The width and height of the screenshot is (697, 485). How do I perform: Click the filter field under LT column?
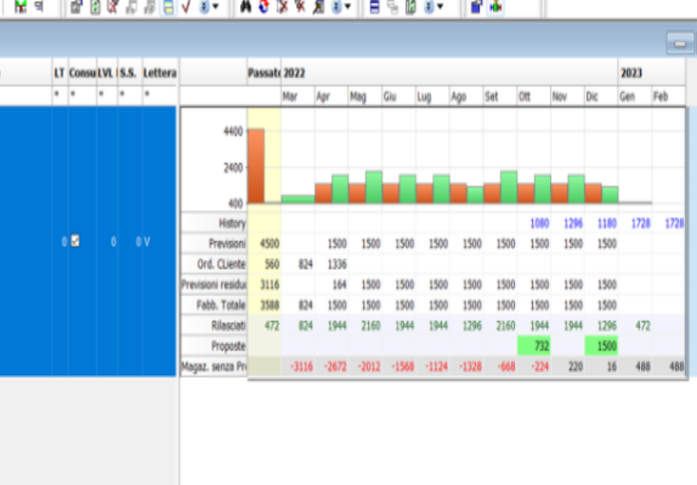[x=59, y=95]
